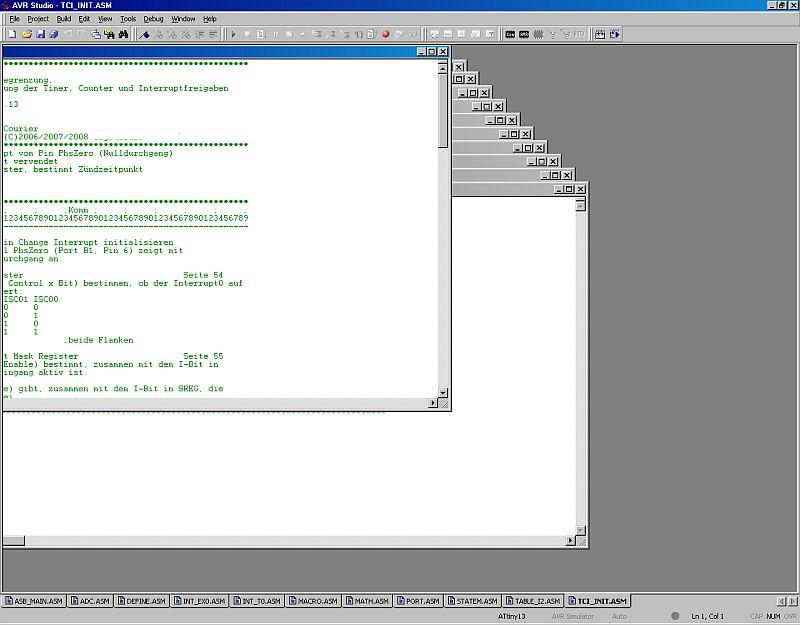
Task: Switch to MATH.ASM tab
Action: pyautogui.click(x=367, y=601)
